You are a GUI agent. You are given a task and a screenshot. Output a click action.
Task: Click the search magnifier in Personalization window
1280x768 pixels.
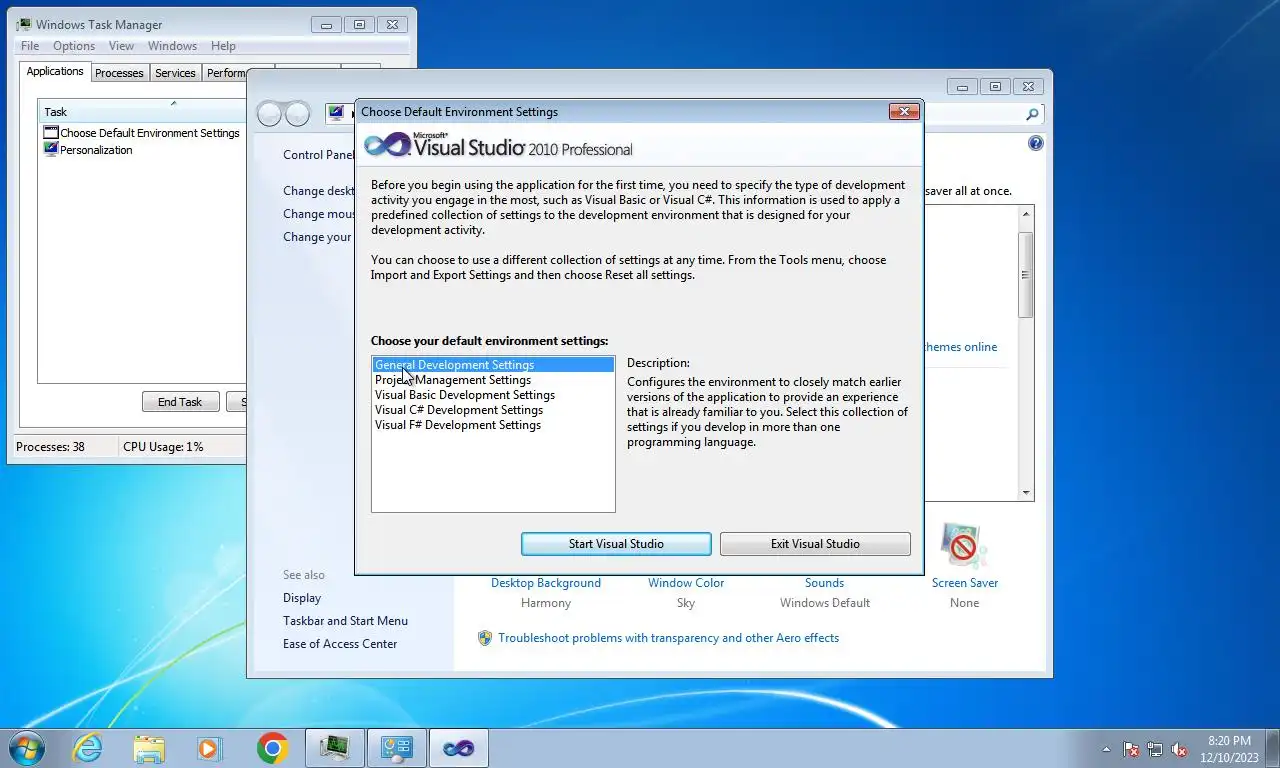click(1032, 114)
